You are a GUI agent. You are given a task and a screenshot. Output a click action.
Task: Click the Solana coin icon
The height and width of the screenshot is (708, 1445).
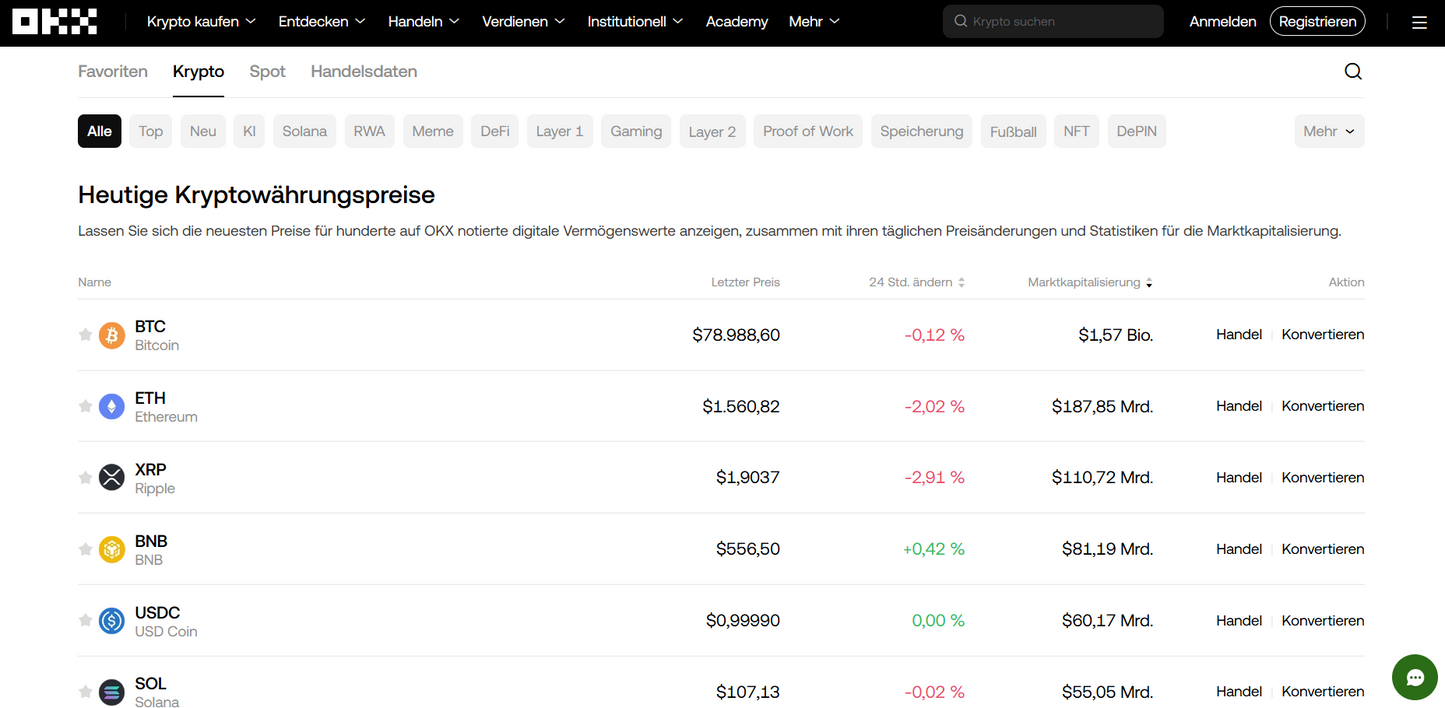pos(111,691)
